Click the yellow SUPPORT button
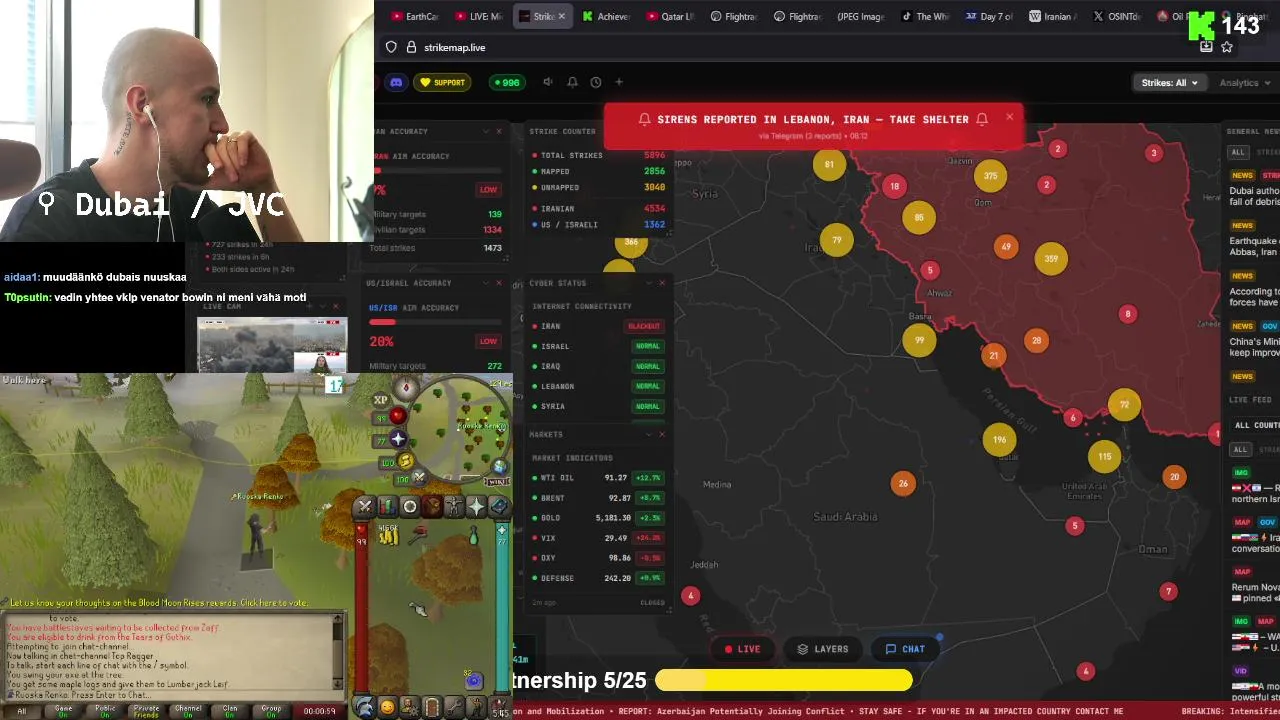 click(x=442, y=83)
